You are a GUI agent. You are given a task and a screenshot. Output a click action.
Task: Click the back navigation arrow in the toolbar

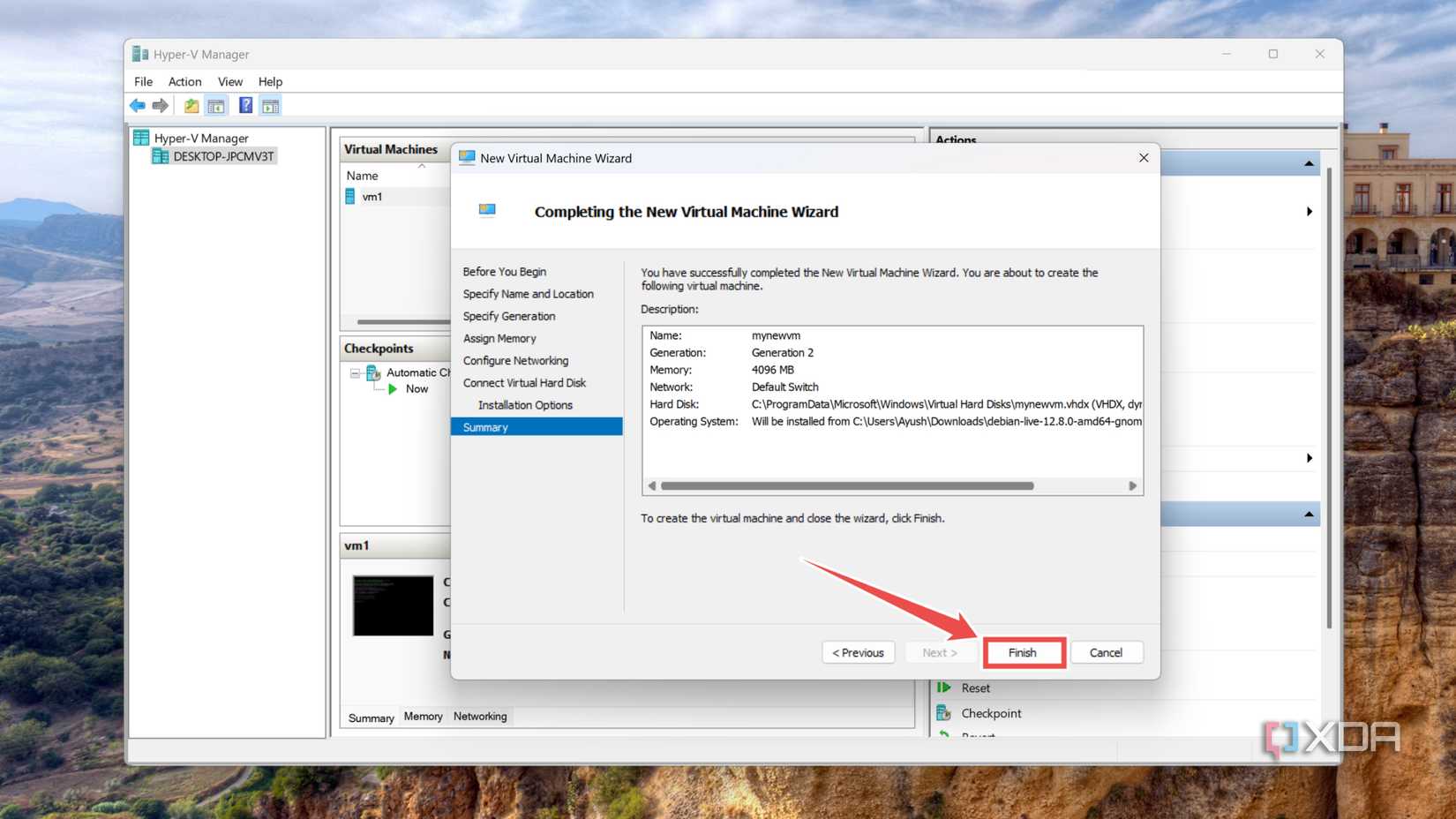click(x=138, y=105)
